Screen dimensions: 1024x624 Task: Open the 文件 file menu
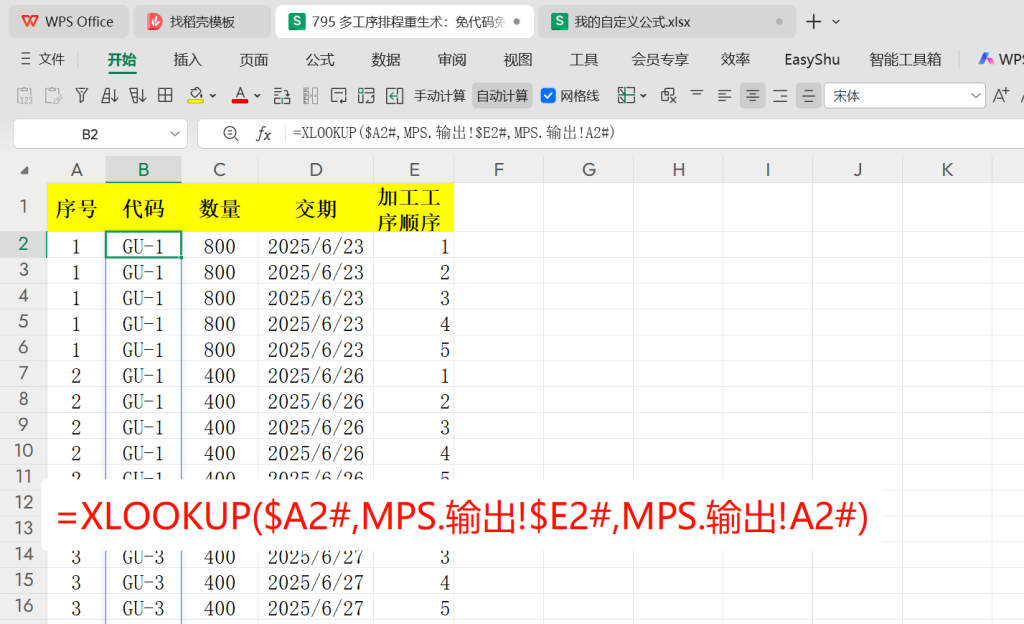click(x=42, y=59)
